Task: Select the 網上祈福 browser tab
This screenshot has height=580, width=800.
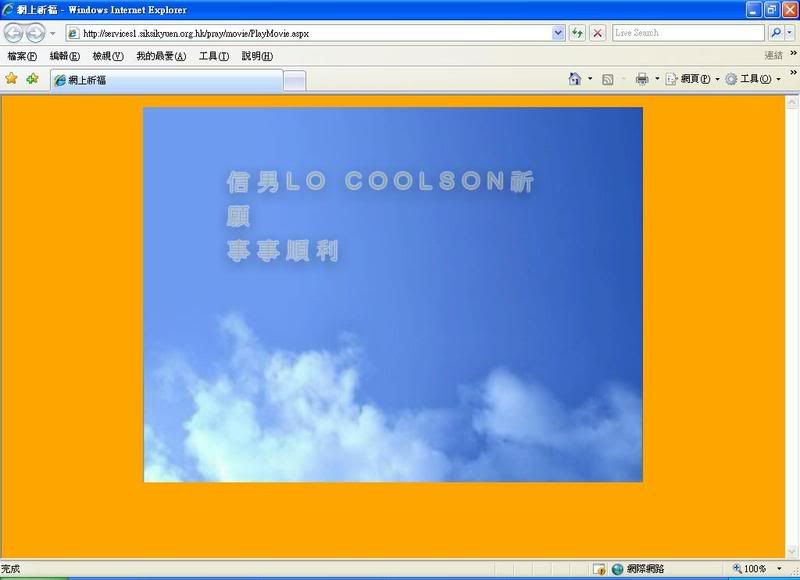Action: [x=165, y=80]
